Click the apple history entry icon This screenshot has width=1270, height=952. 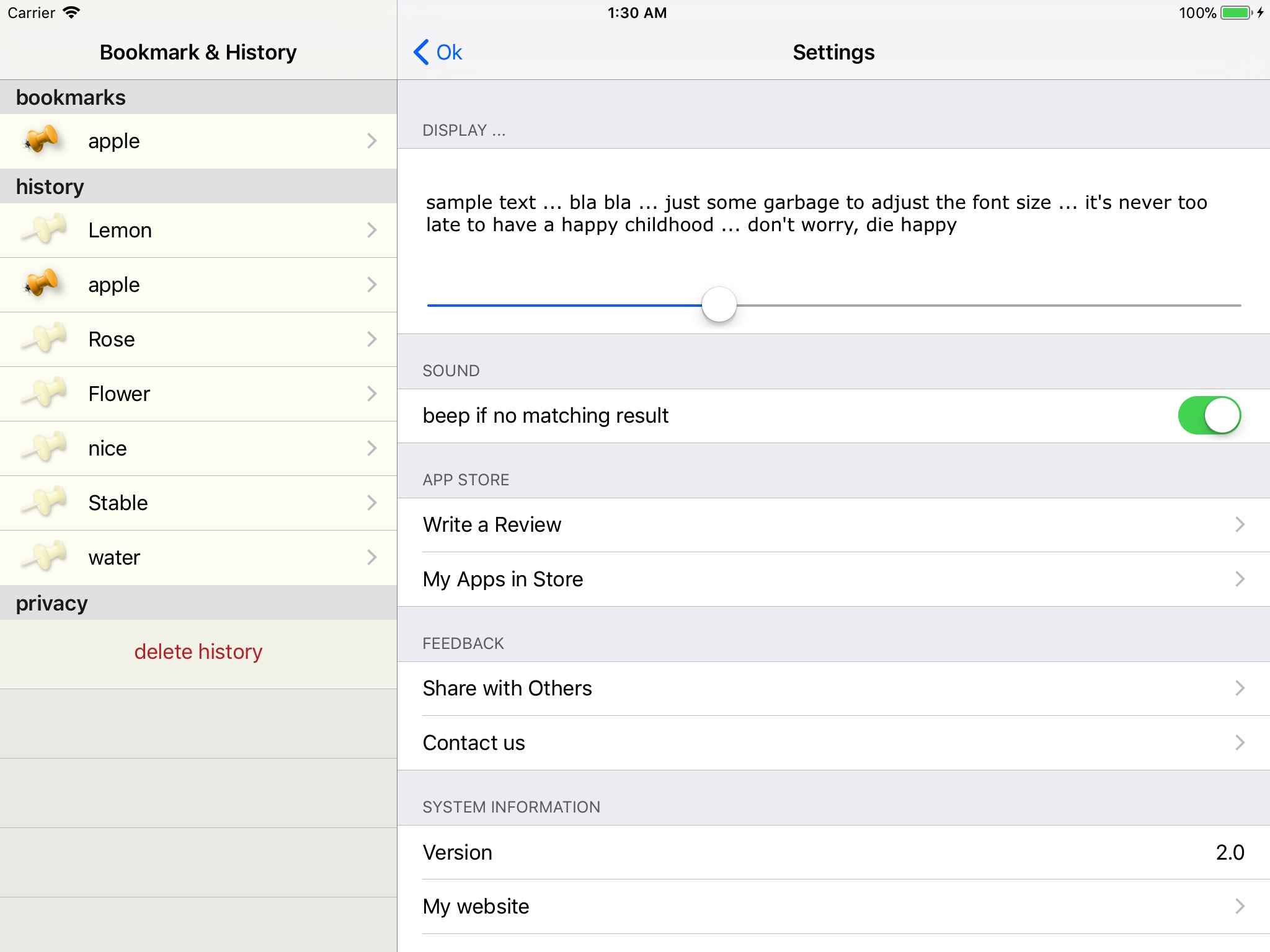(44, 284)
